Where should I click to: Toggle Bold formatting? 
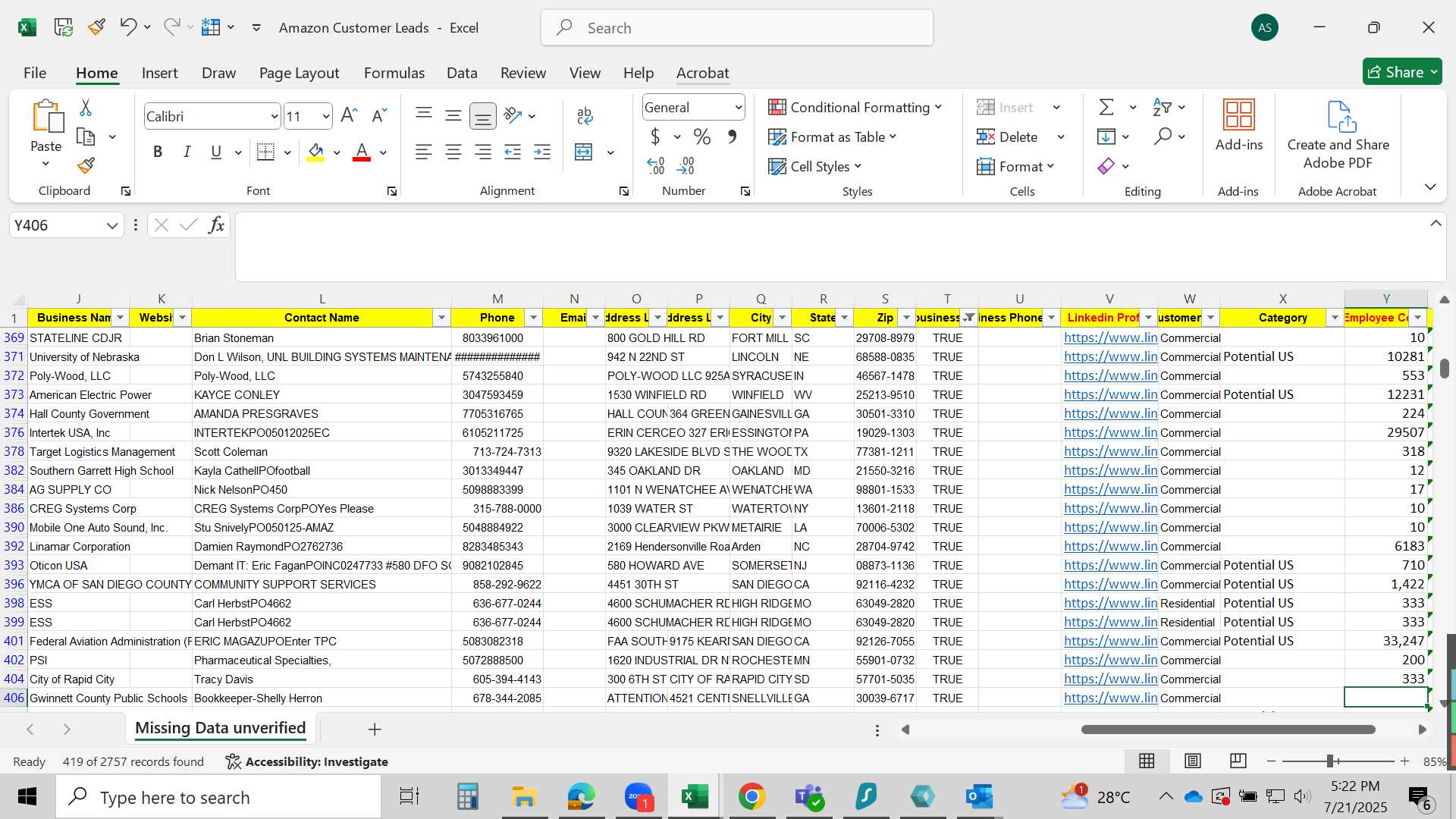[x=158, y=152]
